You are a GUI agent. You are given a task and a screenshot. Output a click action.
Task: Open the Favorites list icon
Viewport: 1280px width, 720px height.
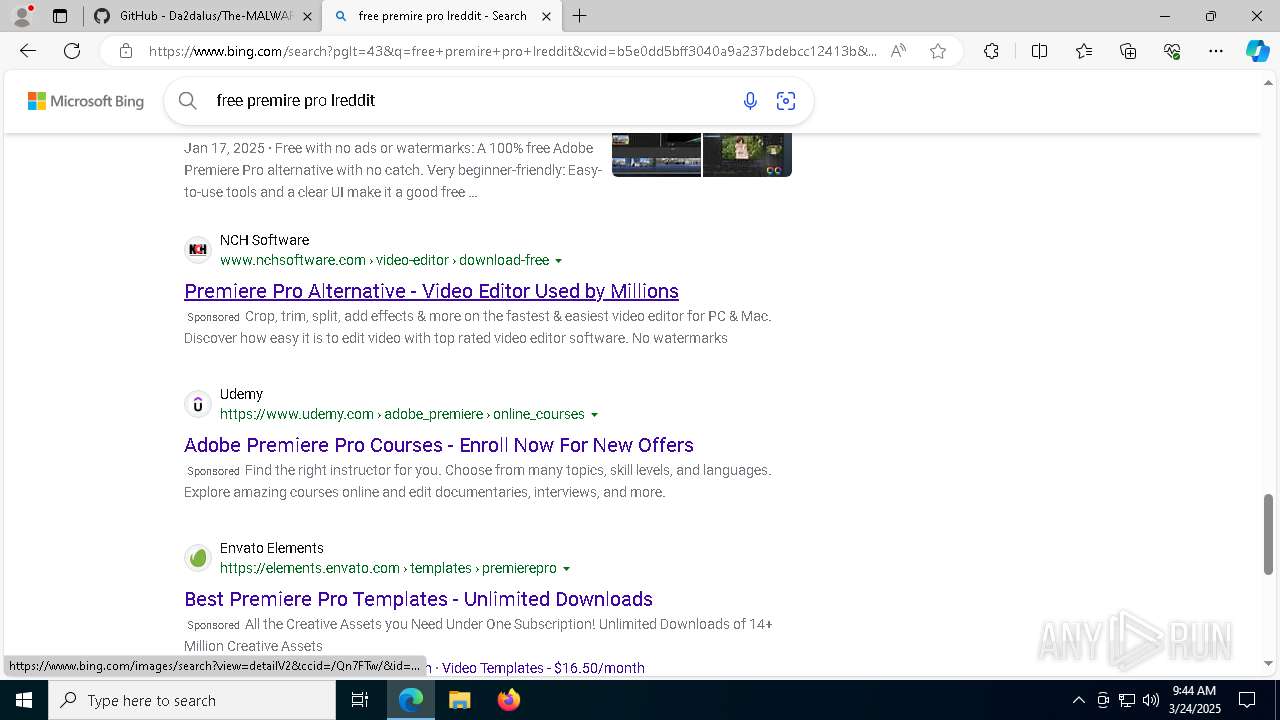1084,51
